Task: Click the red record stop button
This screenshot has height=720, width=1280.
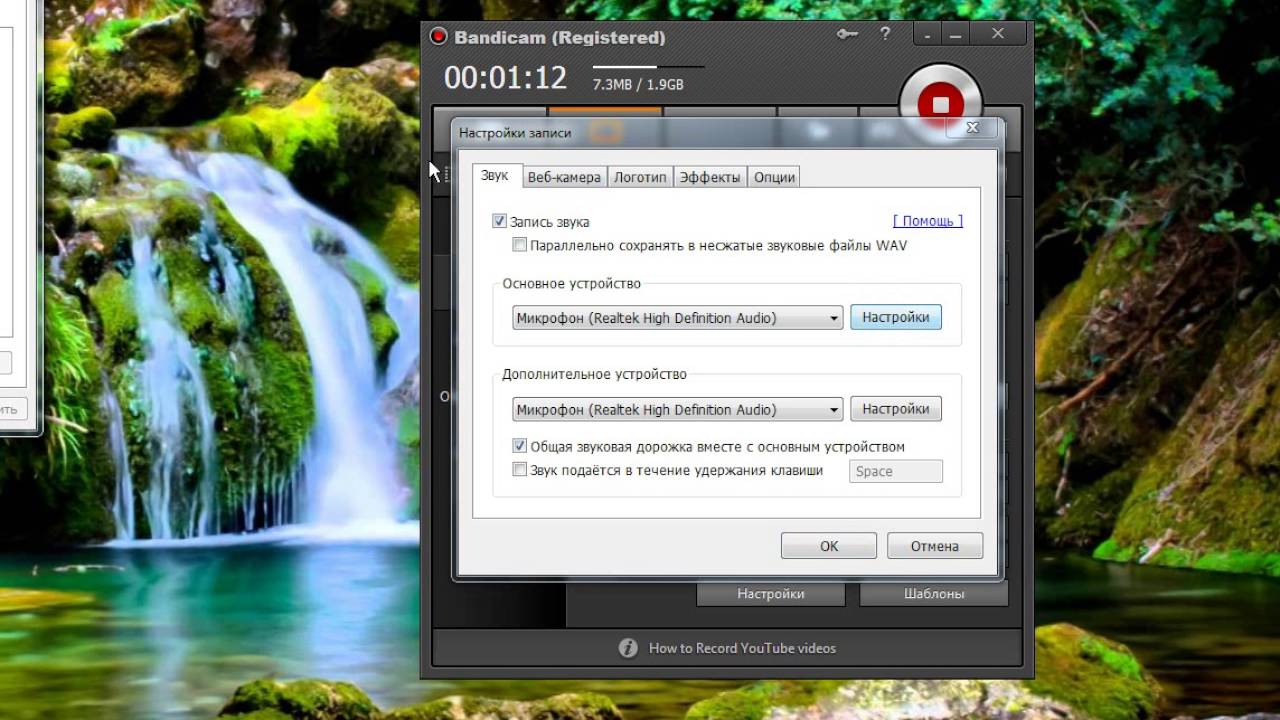Action: (x=940, y=102)
